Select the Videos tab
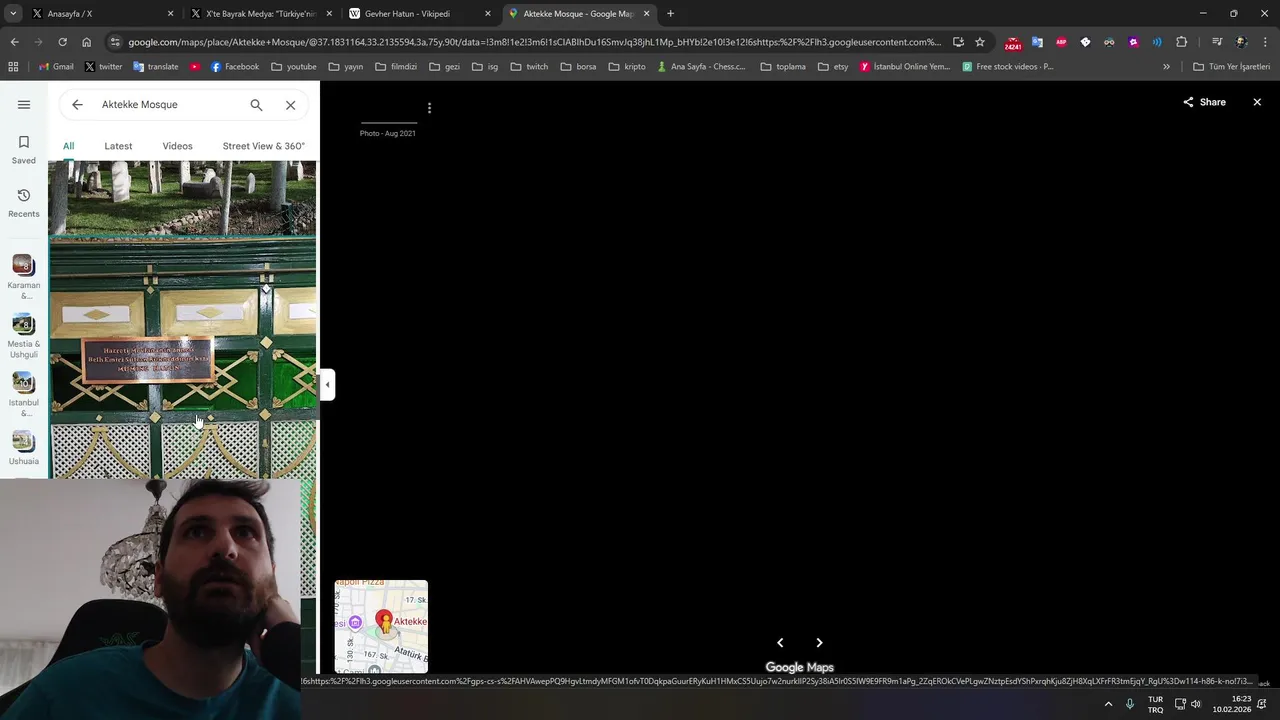Image resolution: width=1280 pixels, height=720 pixels. tap(177, 146)
